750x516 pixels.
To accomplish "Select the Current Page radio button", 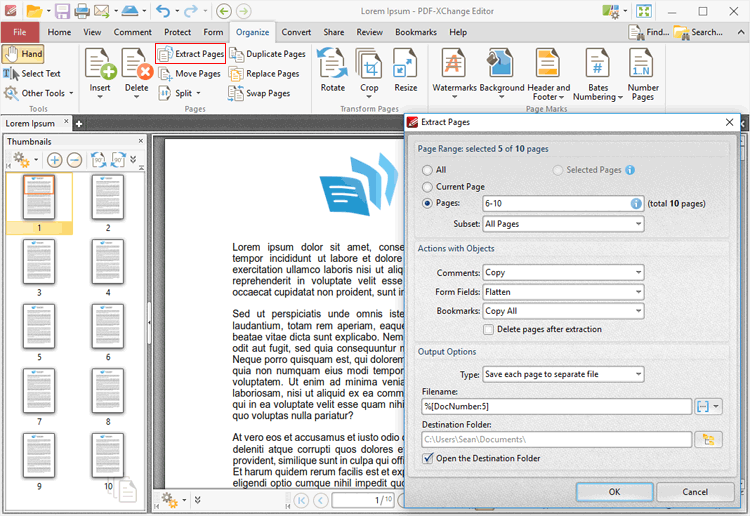I will [x=427, y=187].
